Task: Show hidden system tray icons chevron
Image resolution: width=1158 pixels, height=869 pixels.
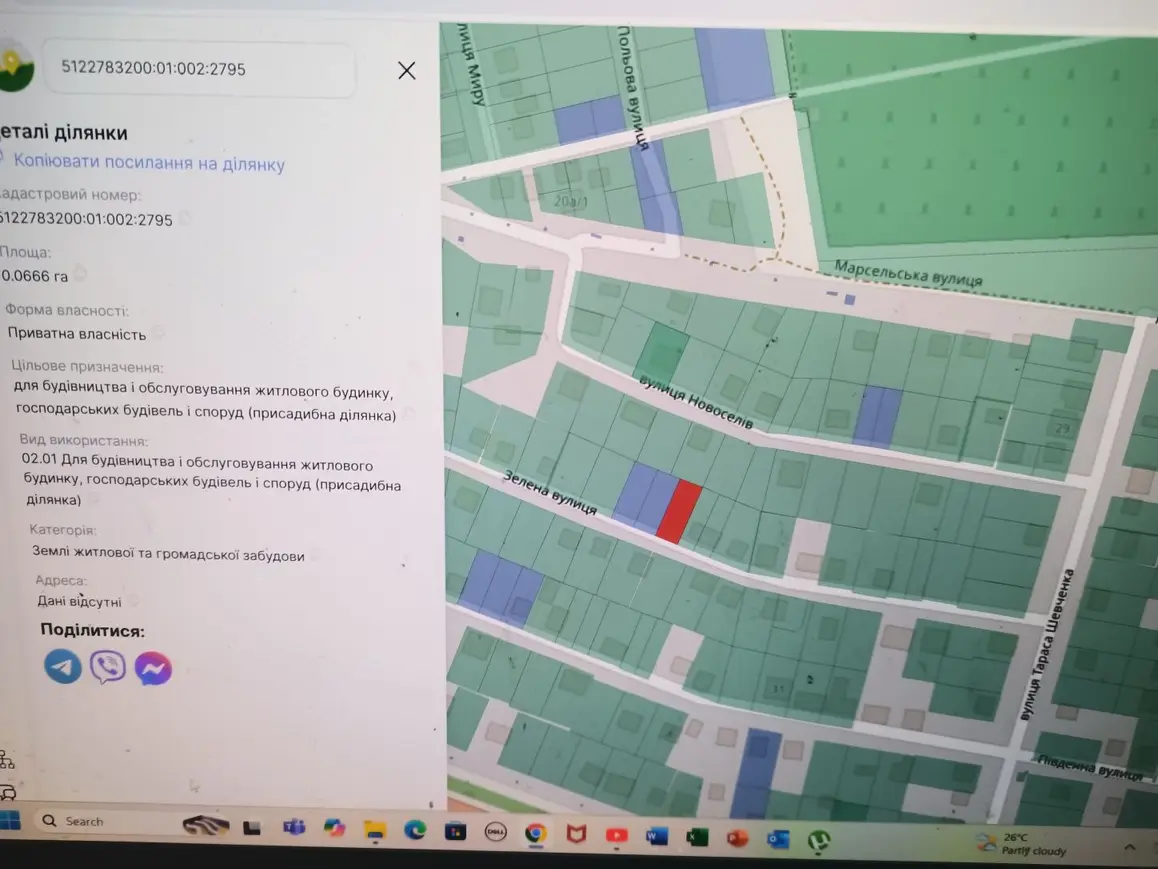Action: click(1129, 847)
